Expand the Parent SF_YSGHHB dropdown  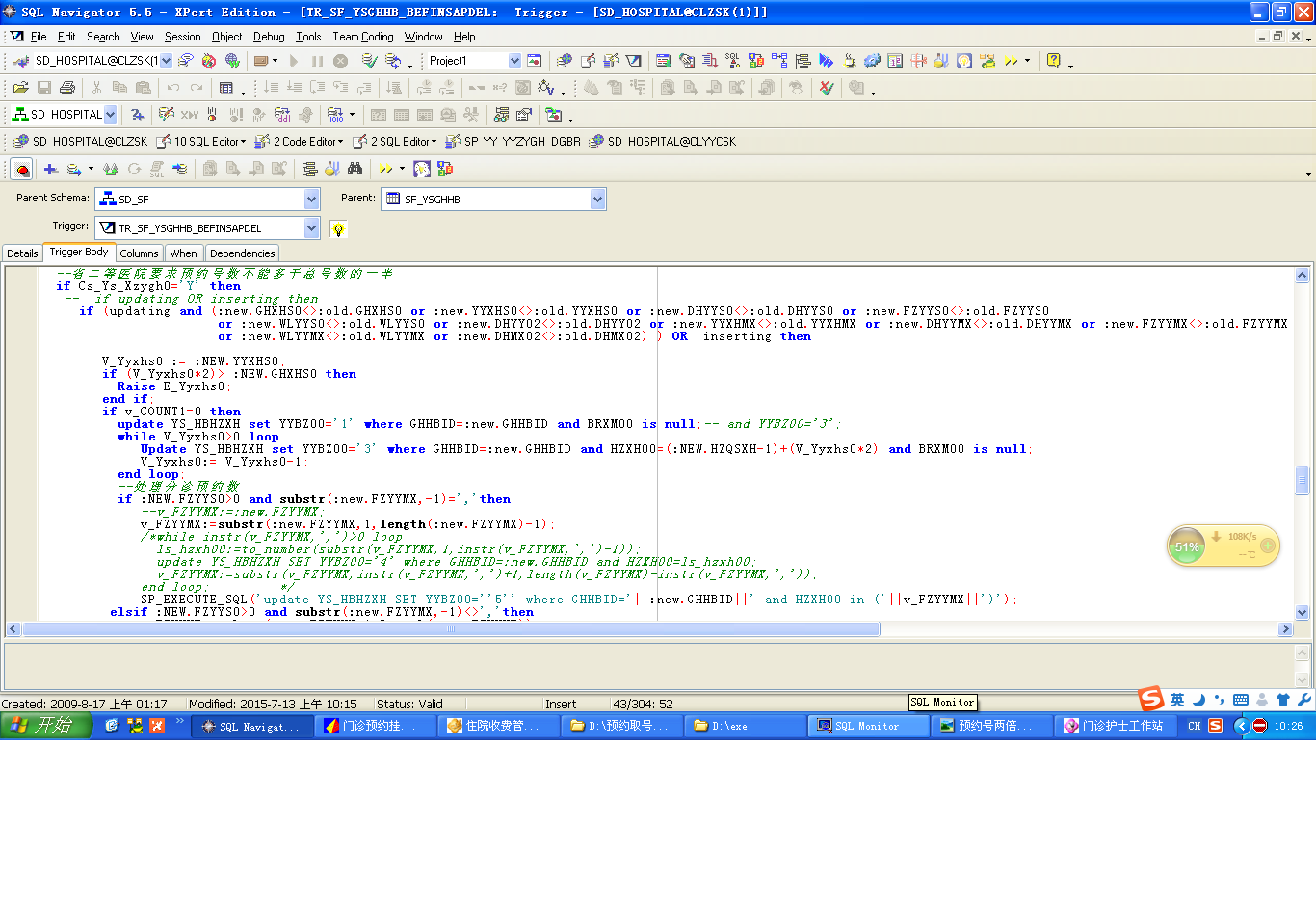coord(597,200)
